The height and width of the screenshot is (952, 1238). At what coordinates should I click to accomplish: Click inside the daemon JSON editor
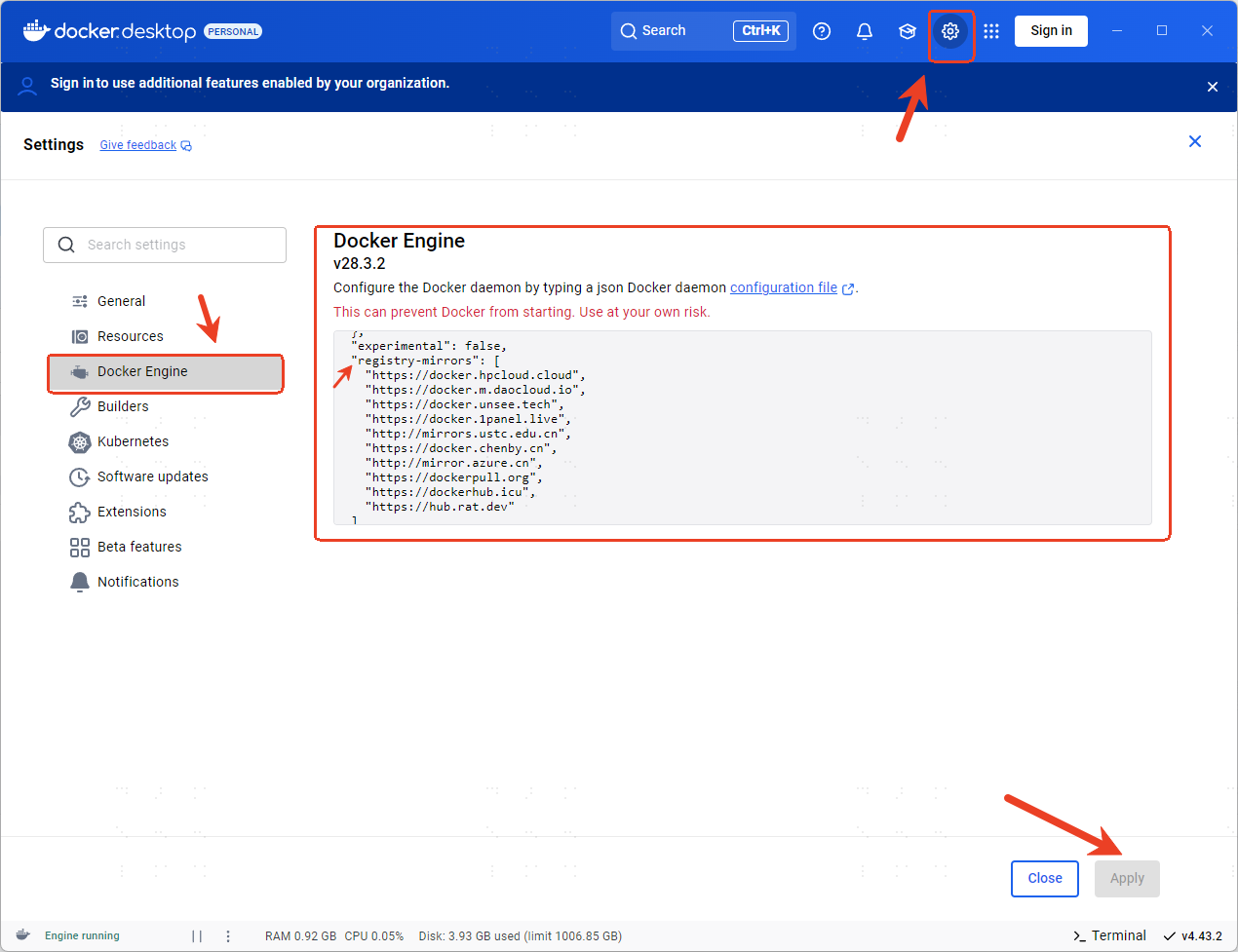[743, 429]
